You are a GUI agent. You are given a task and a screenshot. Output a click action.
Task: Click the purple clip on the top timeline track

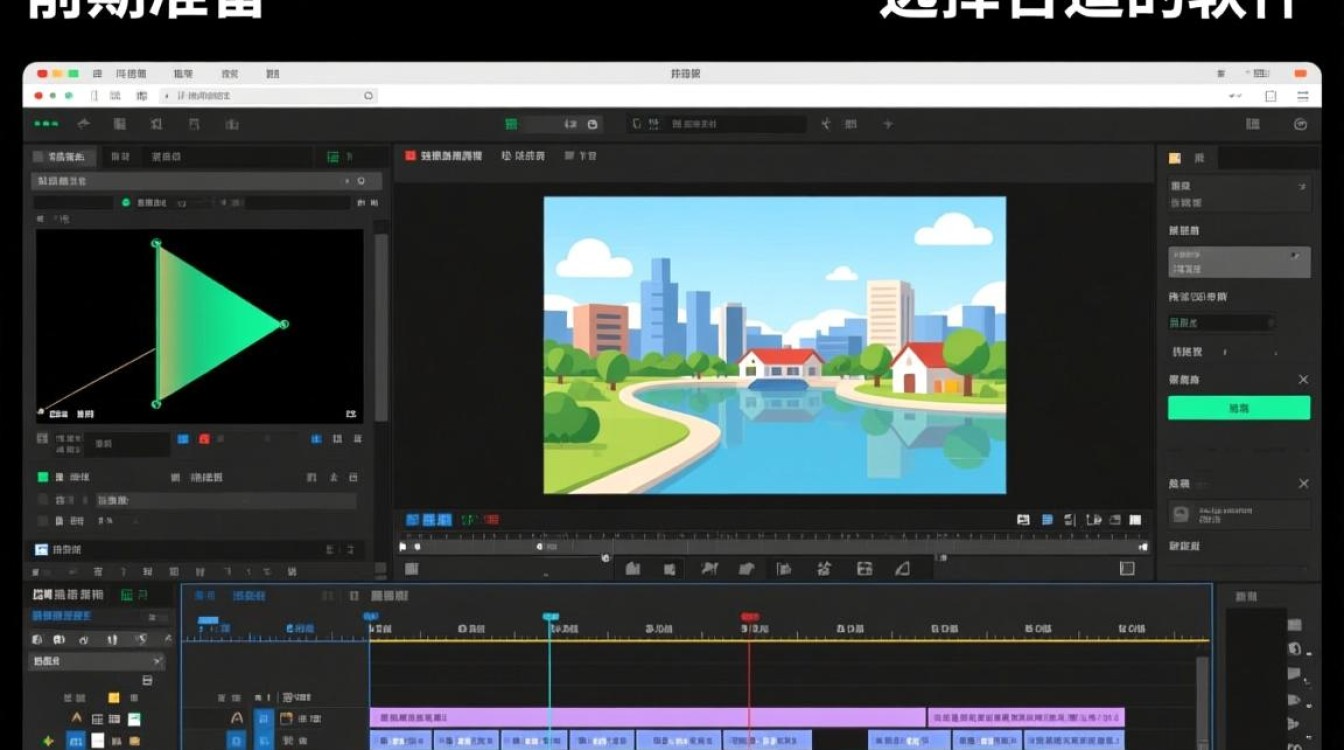tap(647, 717)
